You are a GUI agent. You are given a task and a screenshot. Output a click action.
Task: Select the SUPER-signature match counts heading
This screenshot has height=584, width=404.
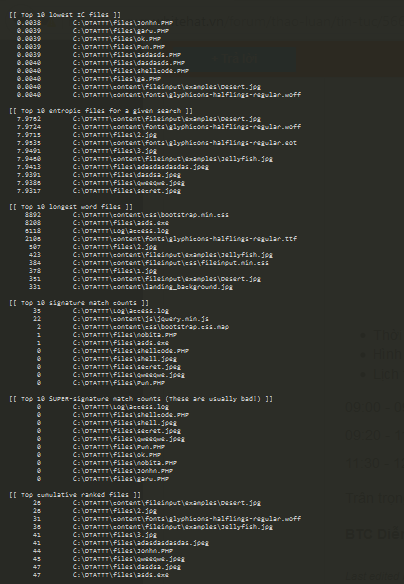tap(141, 399)
